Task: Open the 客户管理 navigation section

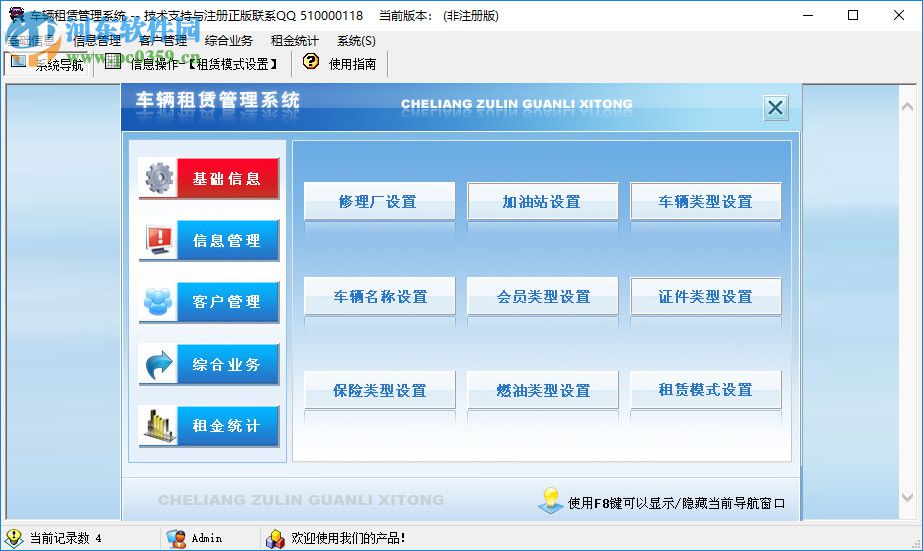Action: [209, 302]
